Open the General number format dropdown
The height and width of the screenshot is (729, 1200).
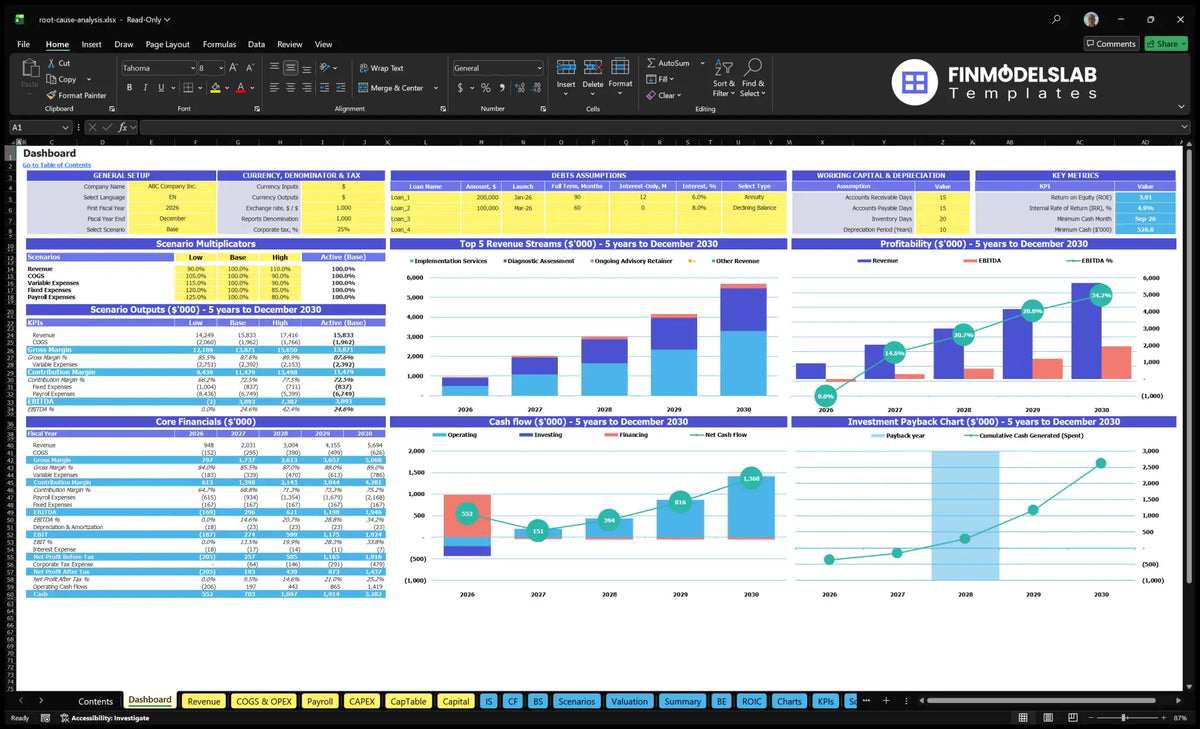[539, 68]
